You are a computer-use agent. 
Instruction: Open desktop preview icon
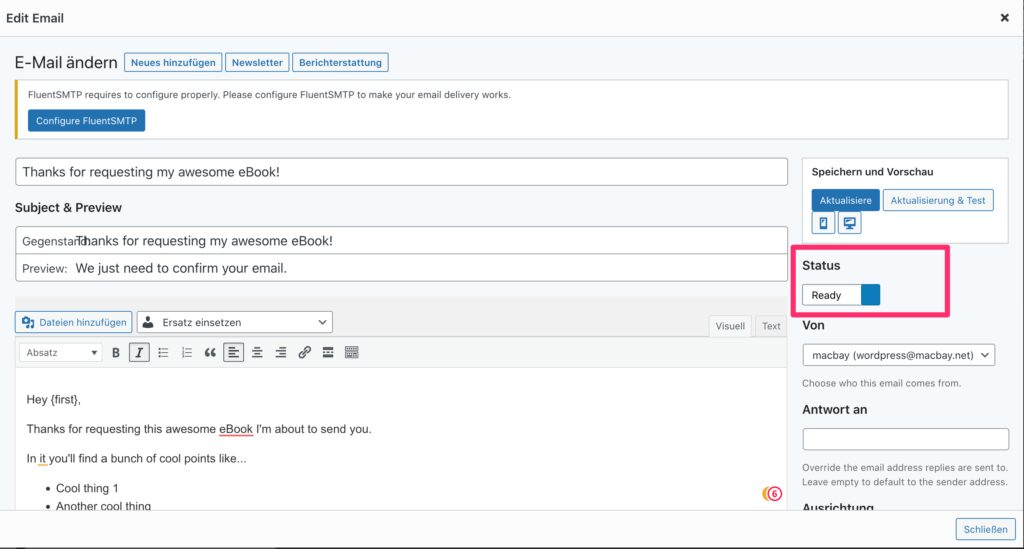[850, 223]
